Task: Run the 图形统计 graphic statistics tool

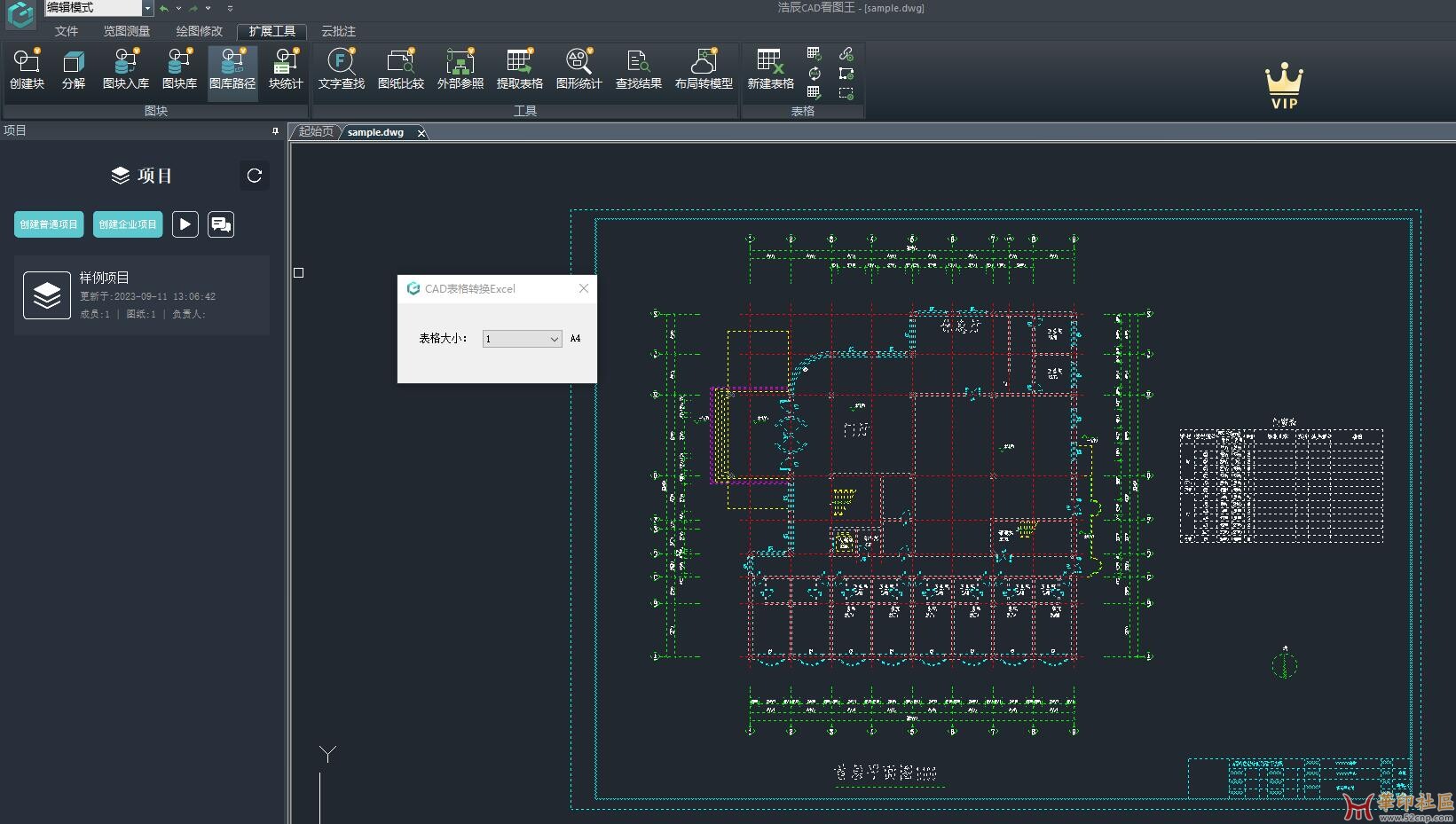Action: coord(578,69)
